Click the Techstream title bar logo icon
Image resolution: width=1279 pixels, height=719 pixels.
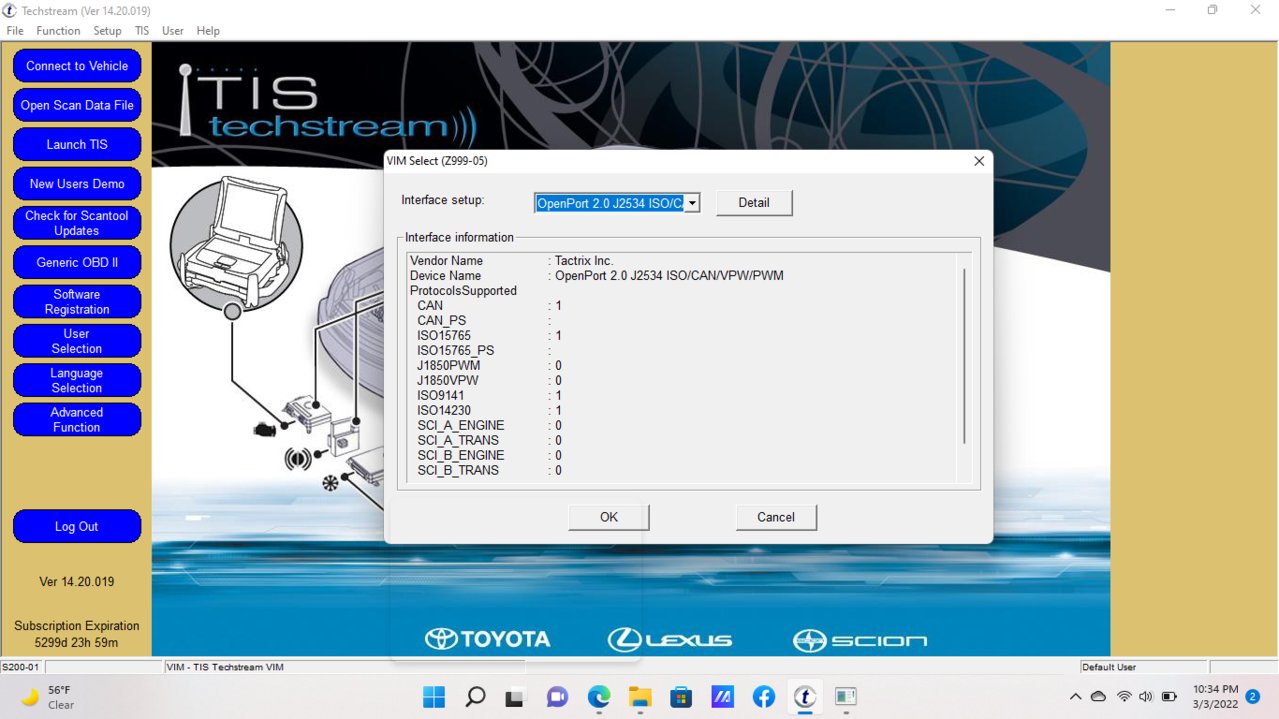pos(9,10)
